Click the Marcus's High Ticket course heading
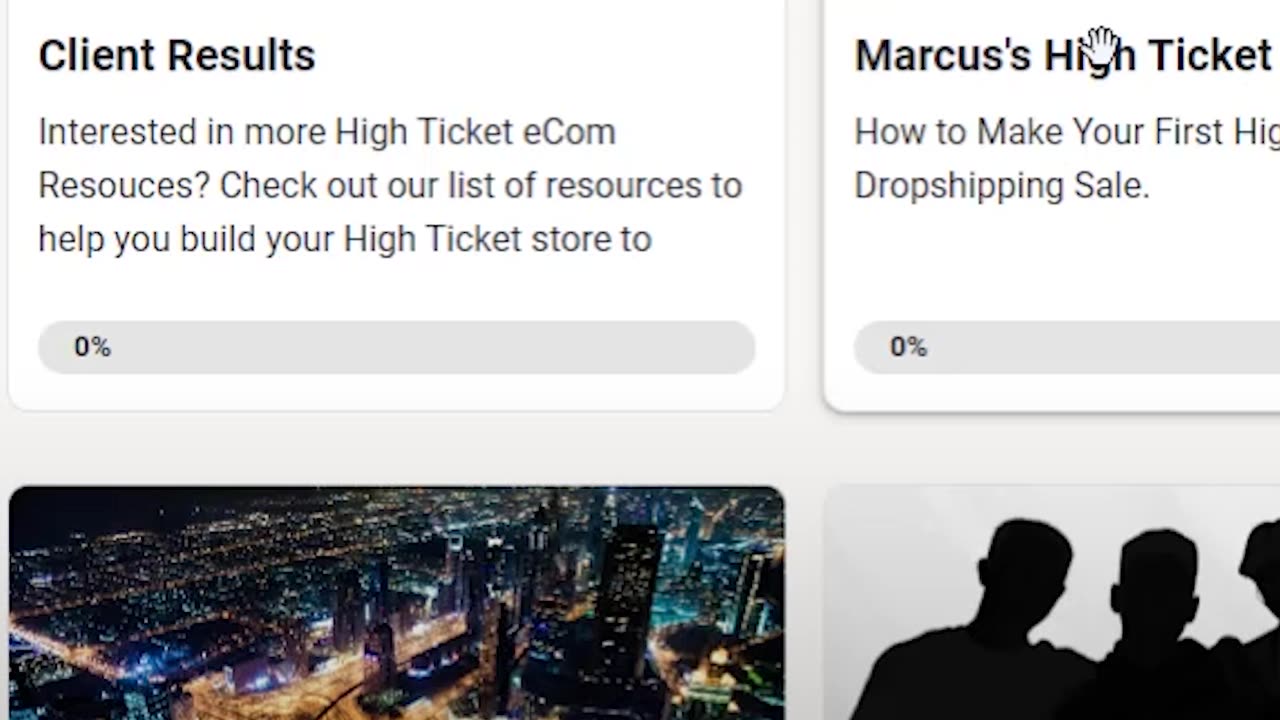Image resolution: width=1280 pixels, height=720 pixels. click(x=1062, y=56)
